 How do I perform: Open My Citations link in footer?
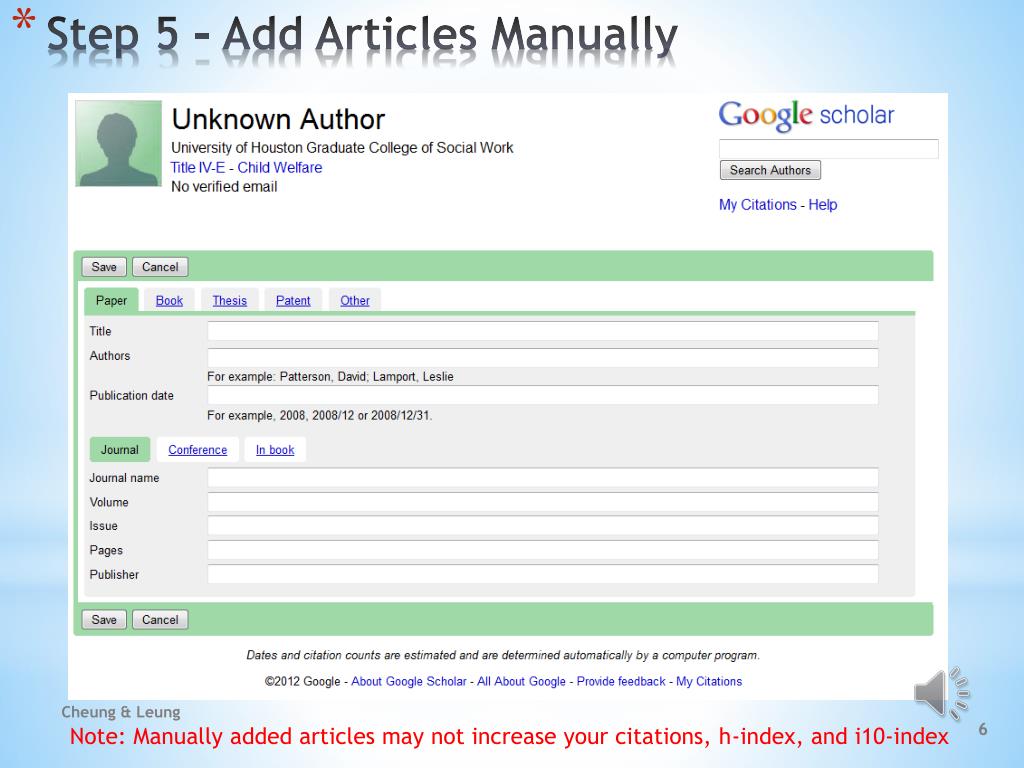(709, 681)
